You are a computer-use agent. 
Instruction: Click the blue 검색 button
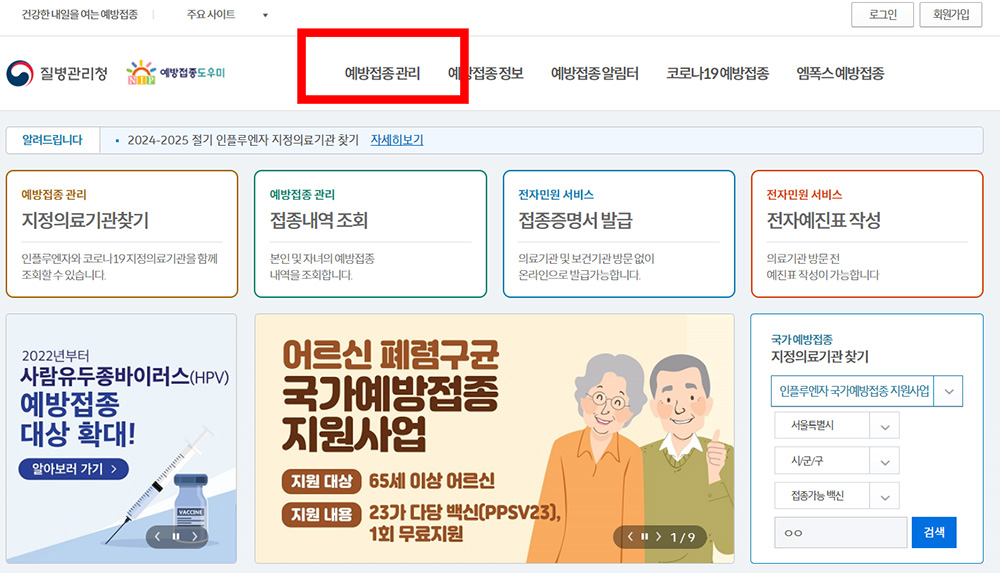(934, 532)
